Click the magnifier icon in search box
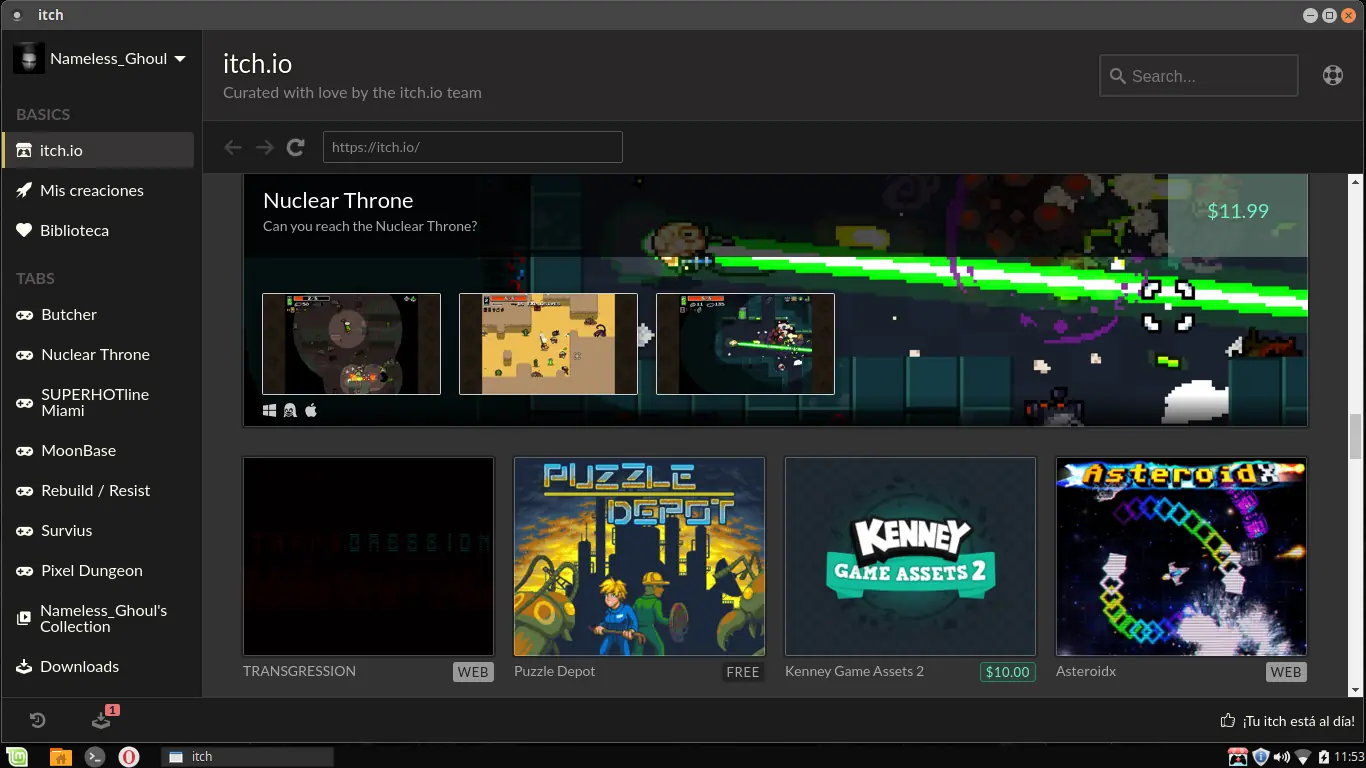 tap(1117, 76)
